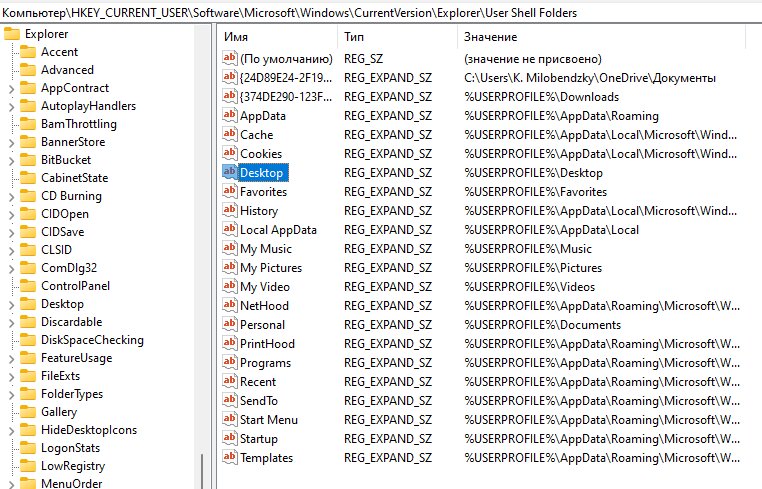
Task: Click the string icon beside Start Menu
Action: tap(229, 418)
